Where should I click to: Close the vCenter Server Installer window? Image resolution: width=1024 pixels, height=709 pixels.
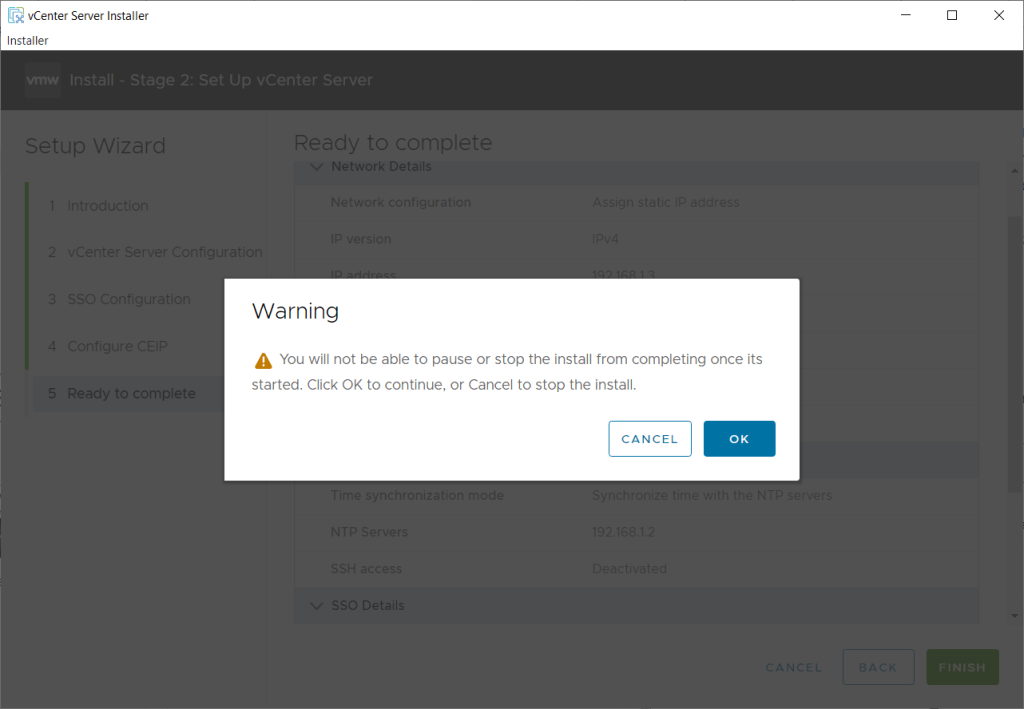pyautogui.click(x=998, y=15)
